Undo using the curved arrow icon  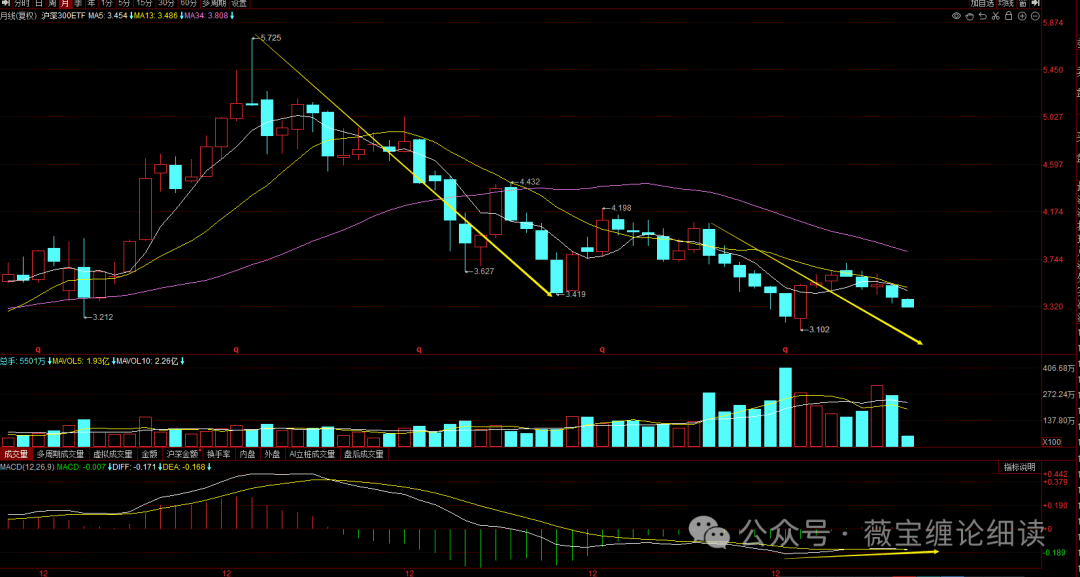tap(982, 16)
